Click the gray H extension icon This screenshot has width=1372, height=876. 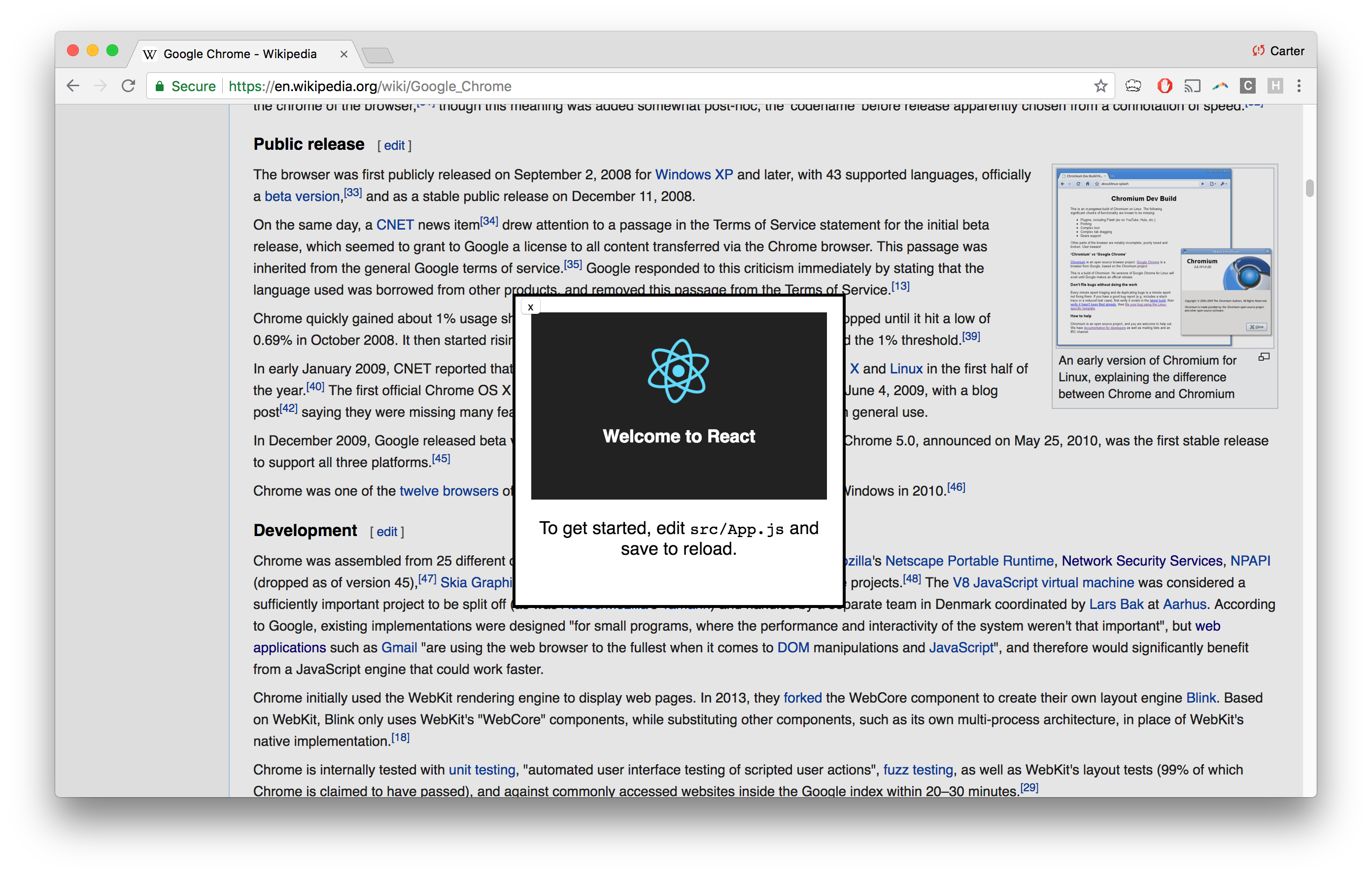coord(1275,86)
